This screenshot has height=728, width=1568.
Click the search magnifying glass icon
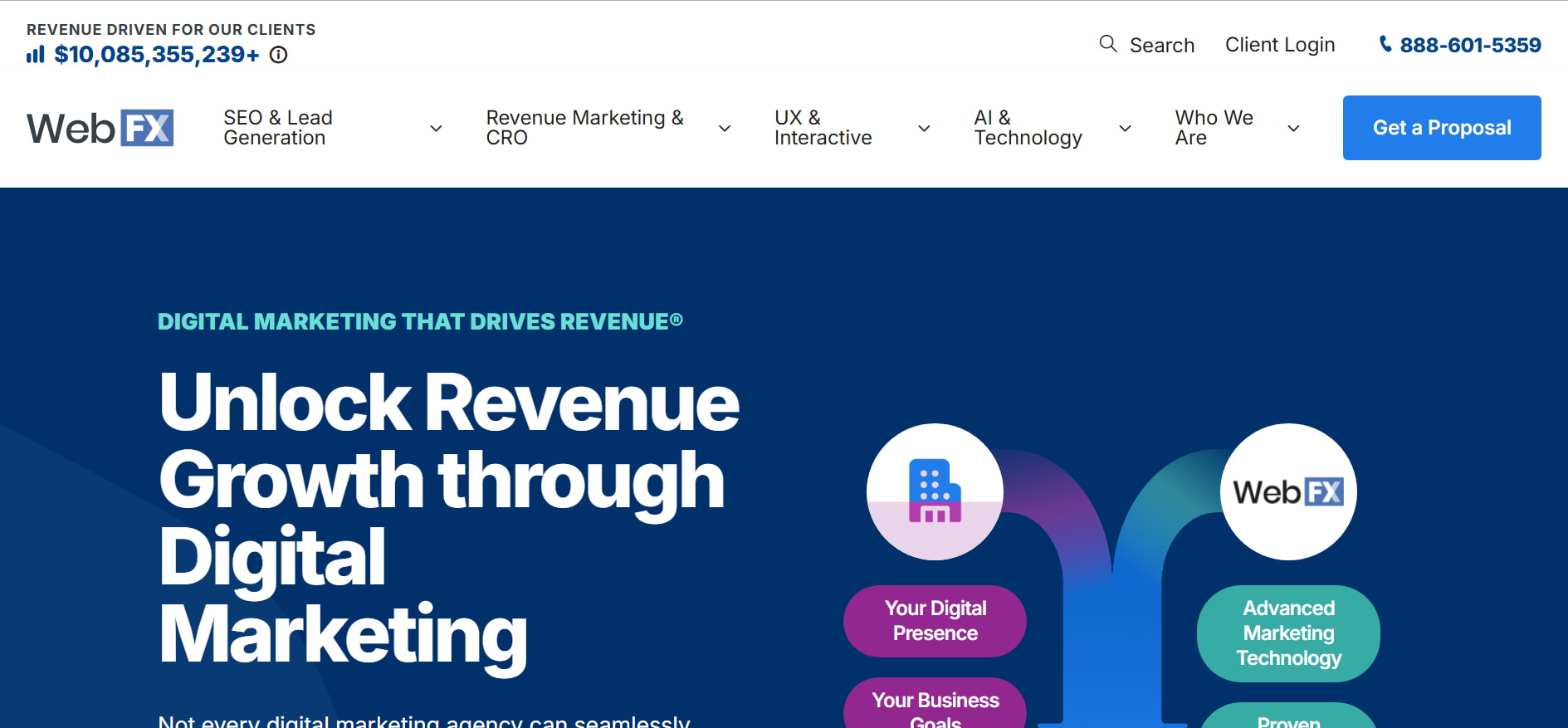coord(1108,44)
